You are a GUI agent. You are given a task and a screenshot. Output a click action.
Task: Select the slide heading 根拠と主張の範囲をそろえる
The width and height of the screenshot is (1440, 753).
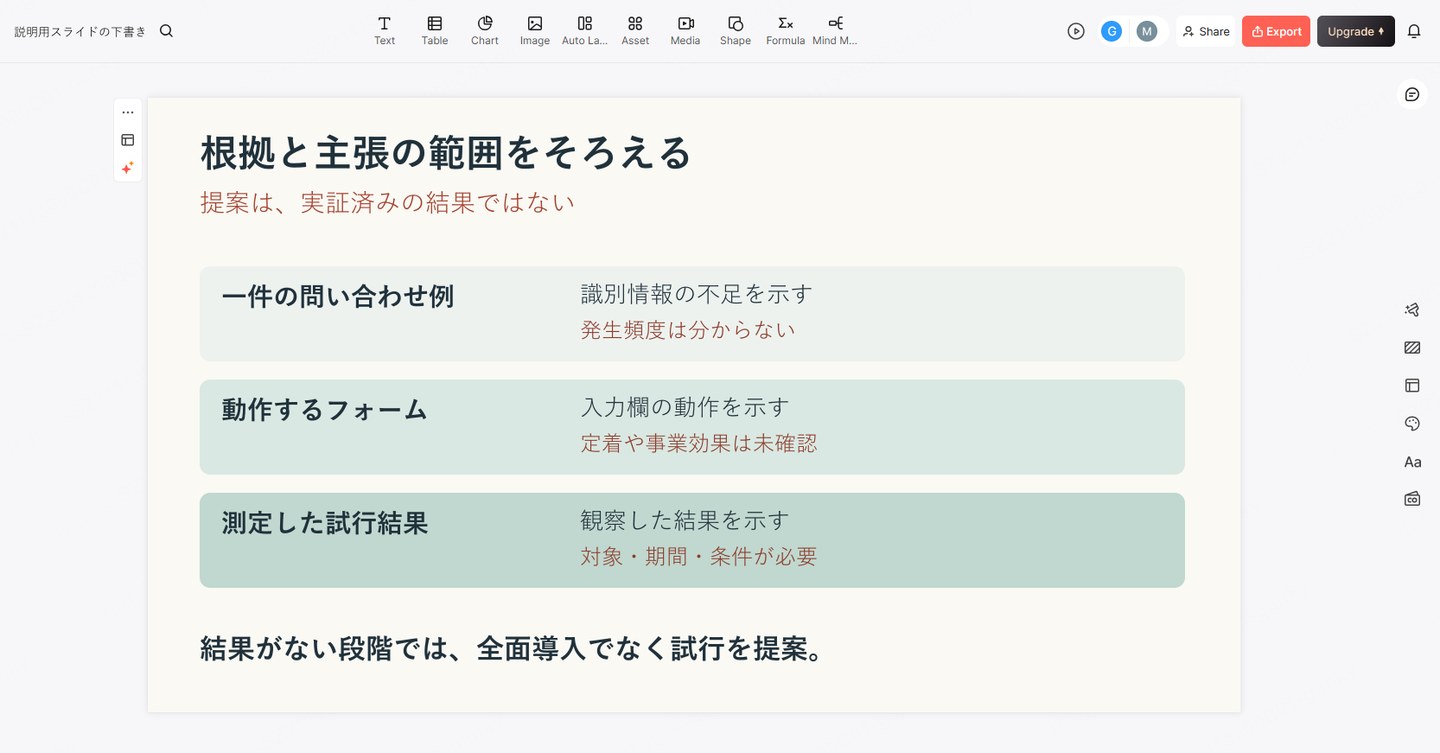click(x=446, y=153)
